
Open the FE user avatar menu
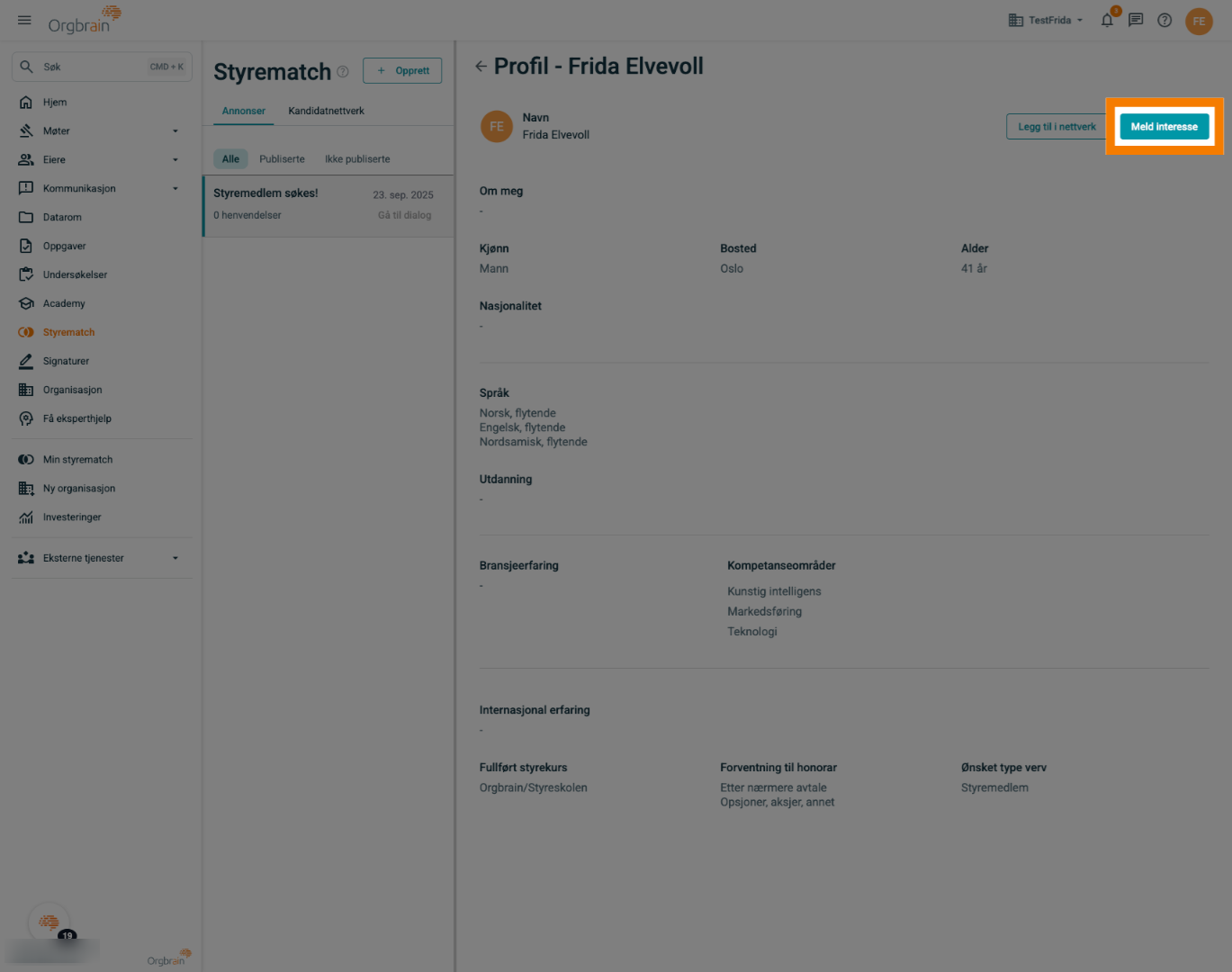(1199, 21)
